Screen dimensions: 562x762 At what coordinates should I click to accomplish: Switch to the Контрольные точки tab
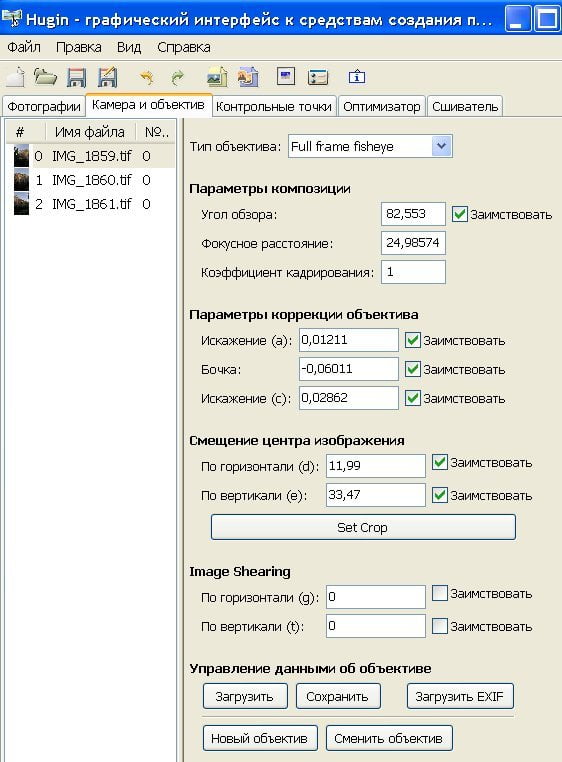(274, 106)
